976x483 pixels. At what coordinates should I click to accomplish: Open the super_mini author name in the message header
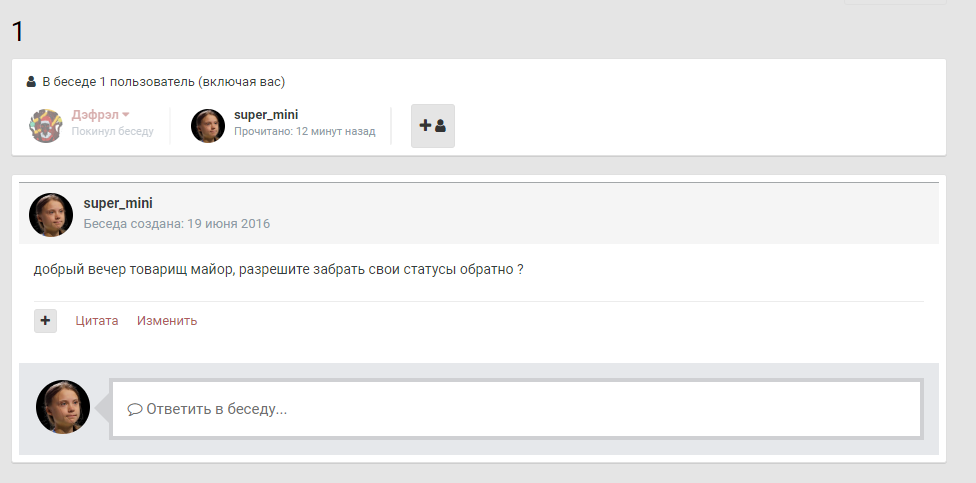(118, 204)
